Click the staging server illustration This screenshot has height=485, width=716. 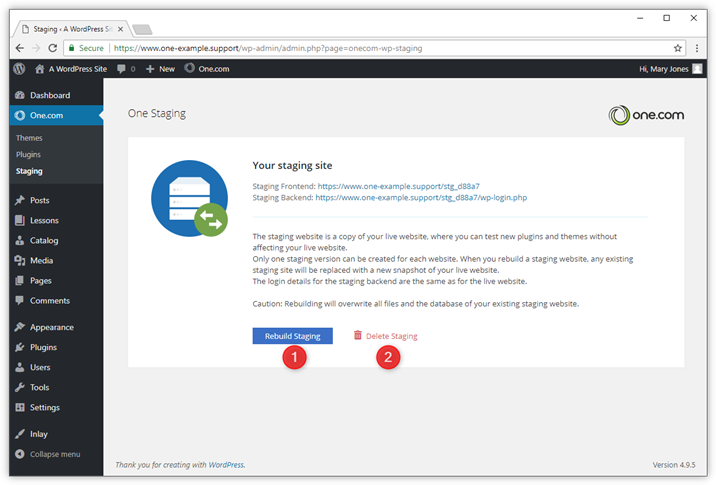190,198
